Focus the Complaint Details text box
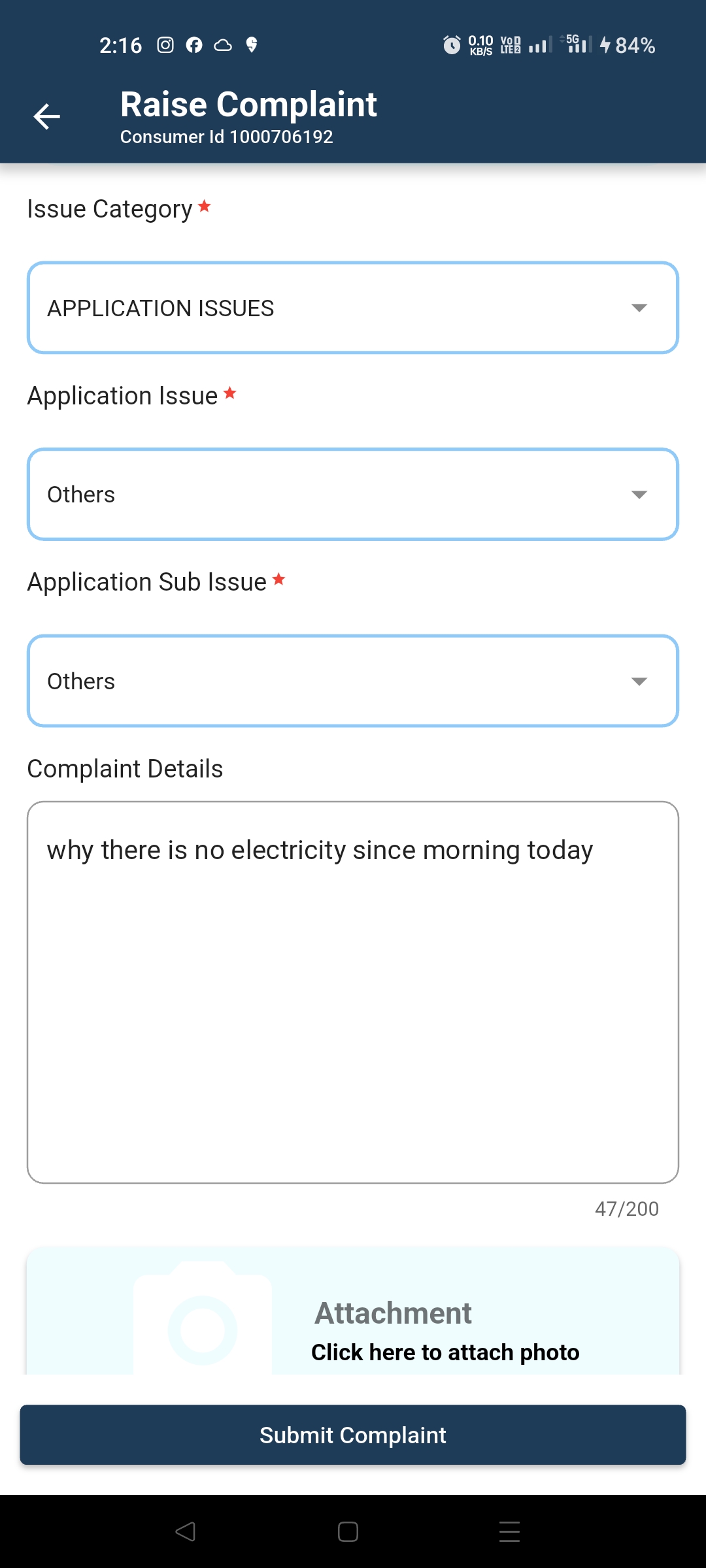This screenshot has height=1568, width=706. tap(353, 992)
